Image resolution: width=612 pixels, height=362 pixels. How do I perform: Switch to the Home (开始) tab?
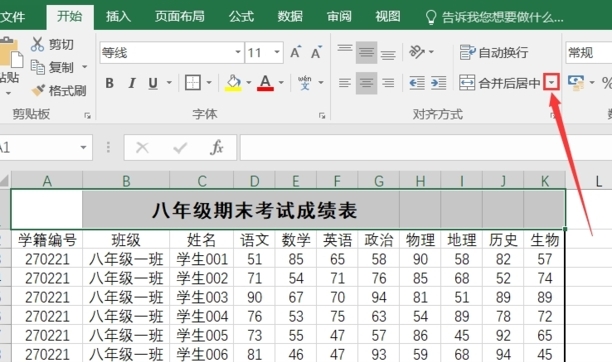(x=70, y=16)
